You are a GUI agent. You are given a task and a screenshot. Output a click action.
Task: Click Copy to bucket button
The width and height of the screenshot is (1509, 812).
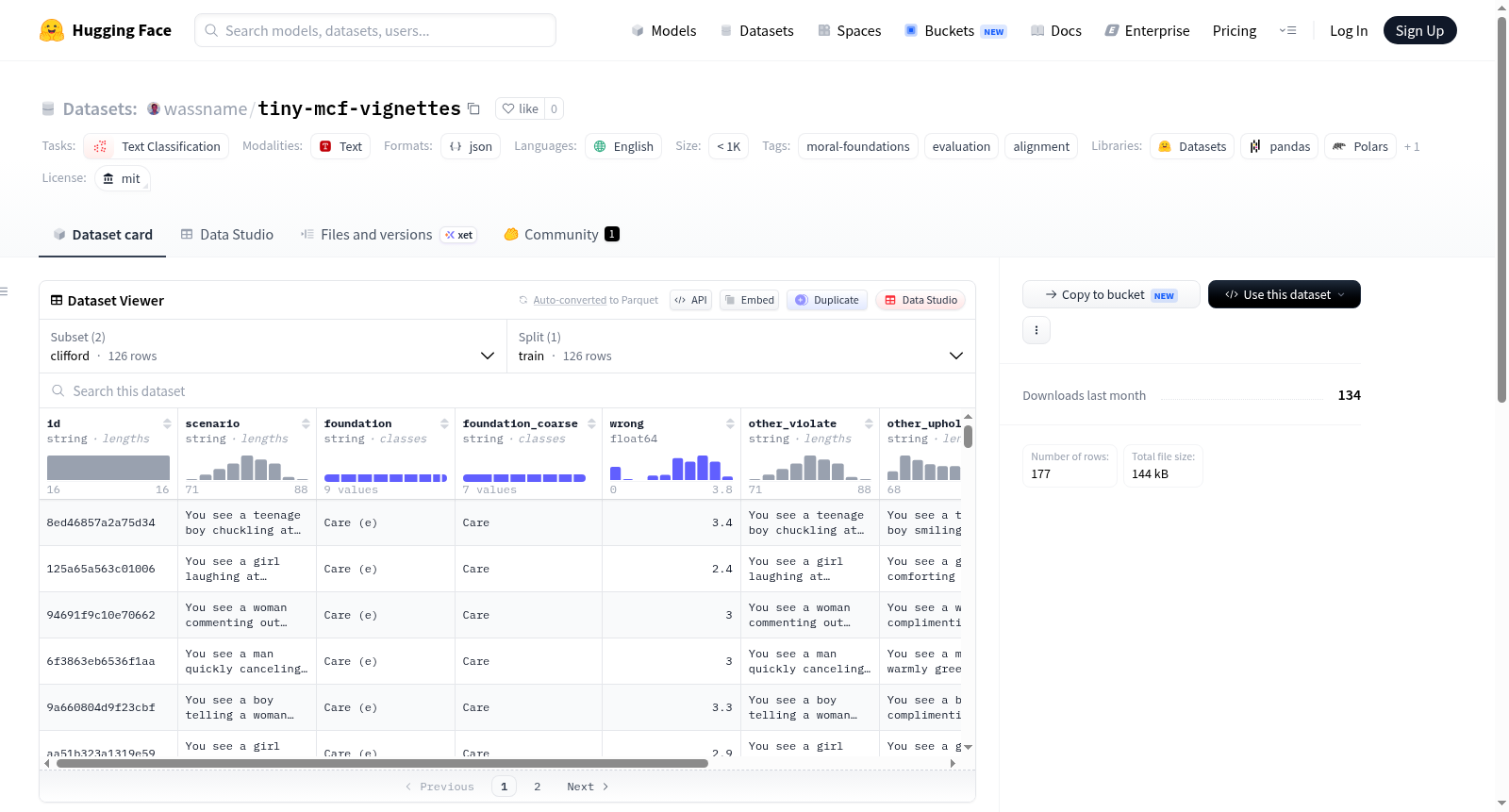(x=1111, y=294)
